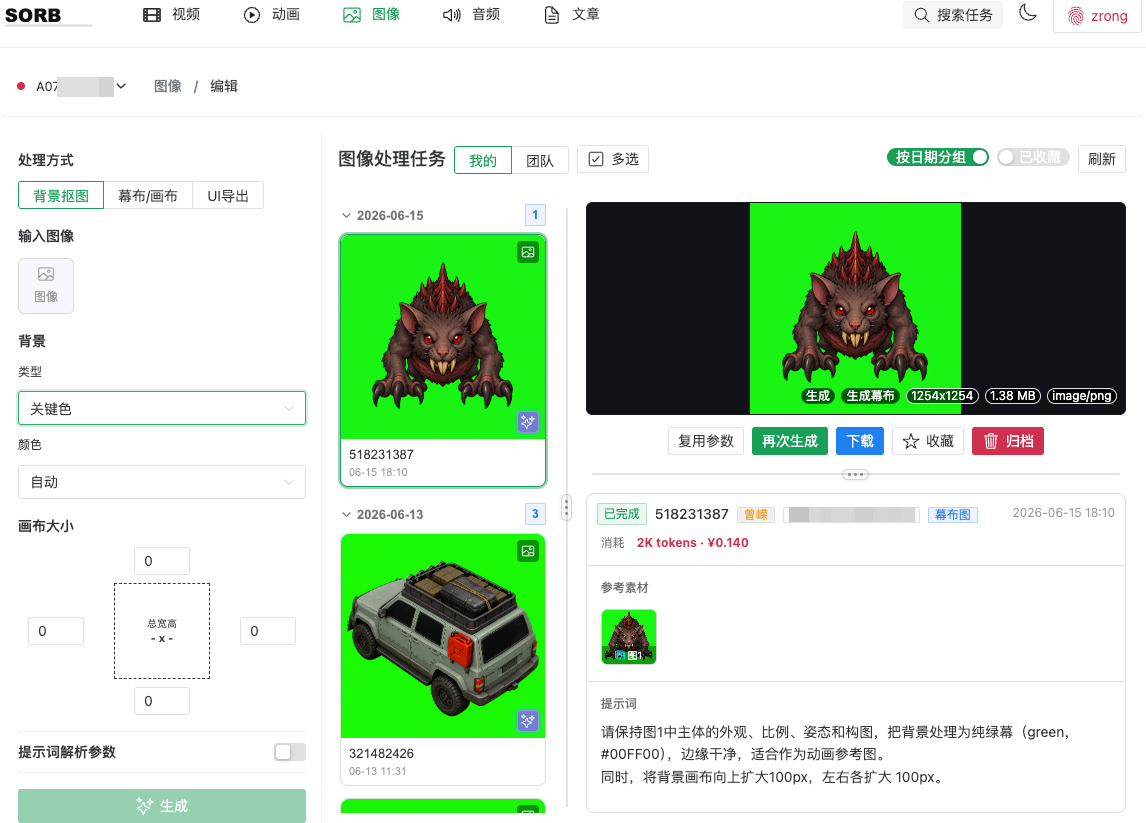This screenshot has width=1146, height=823.
Task: Select the UI导出 processing tab
Action: pyautogui.click(x=228, y=195)
